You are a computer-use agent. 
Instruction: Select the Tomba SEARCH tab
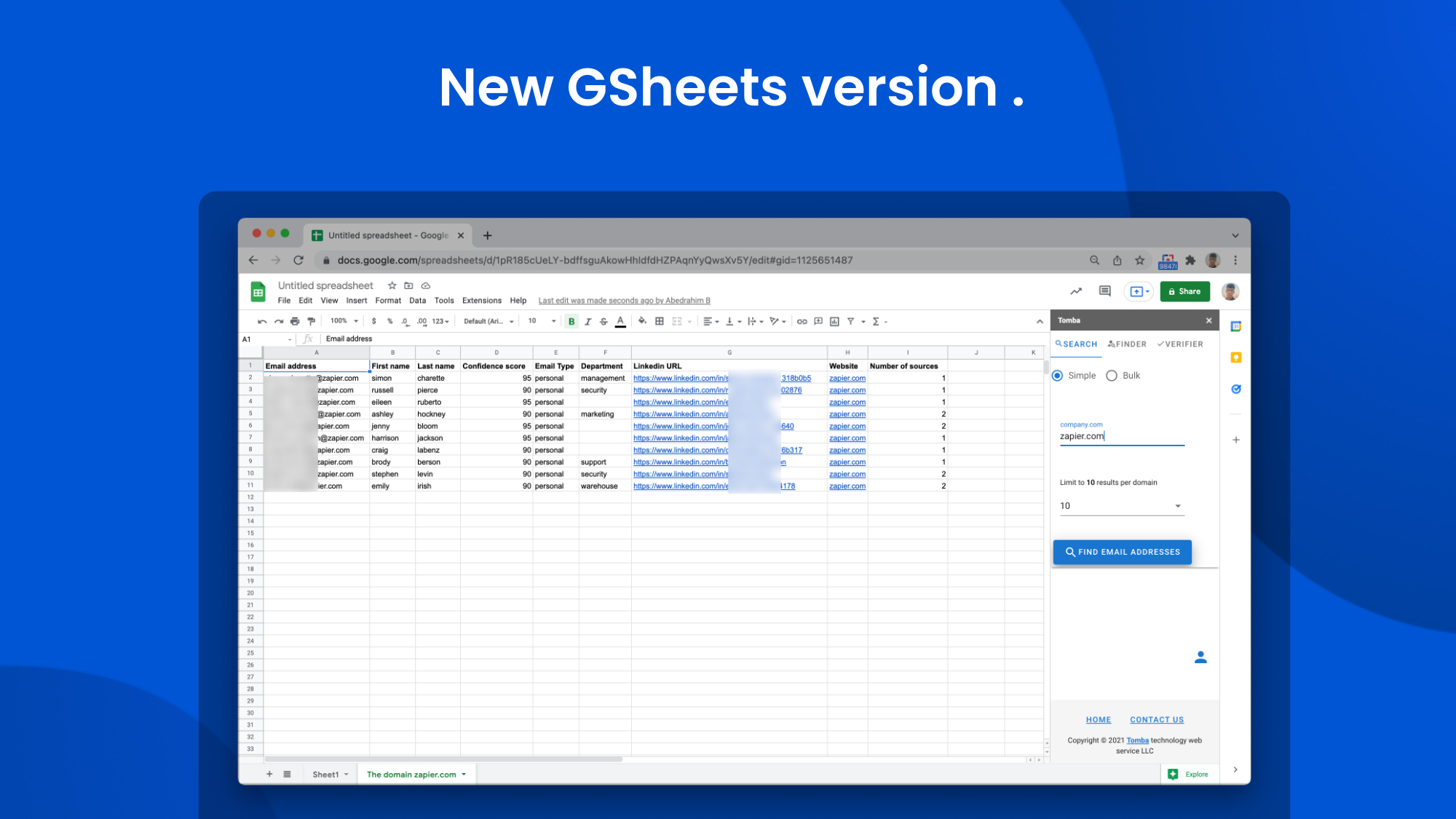pyautogui.click(x=1076, y=344)
